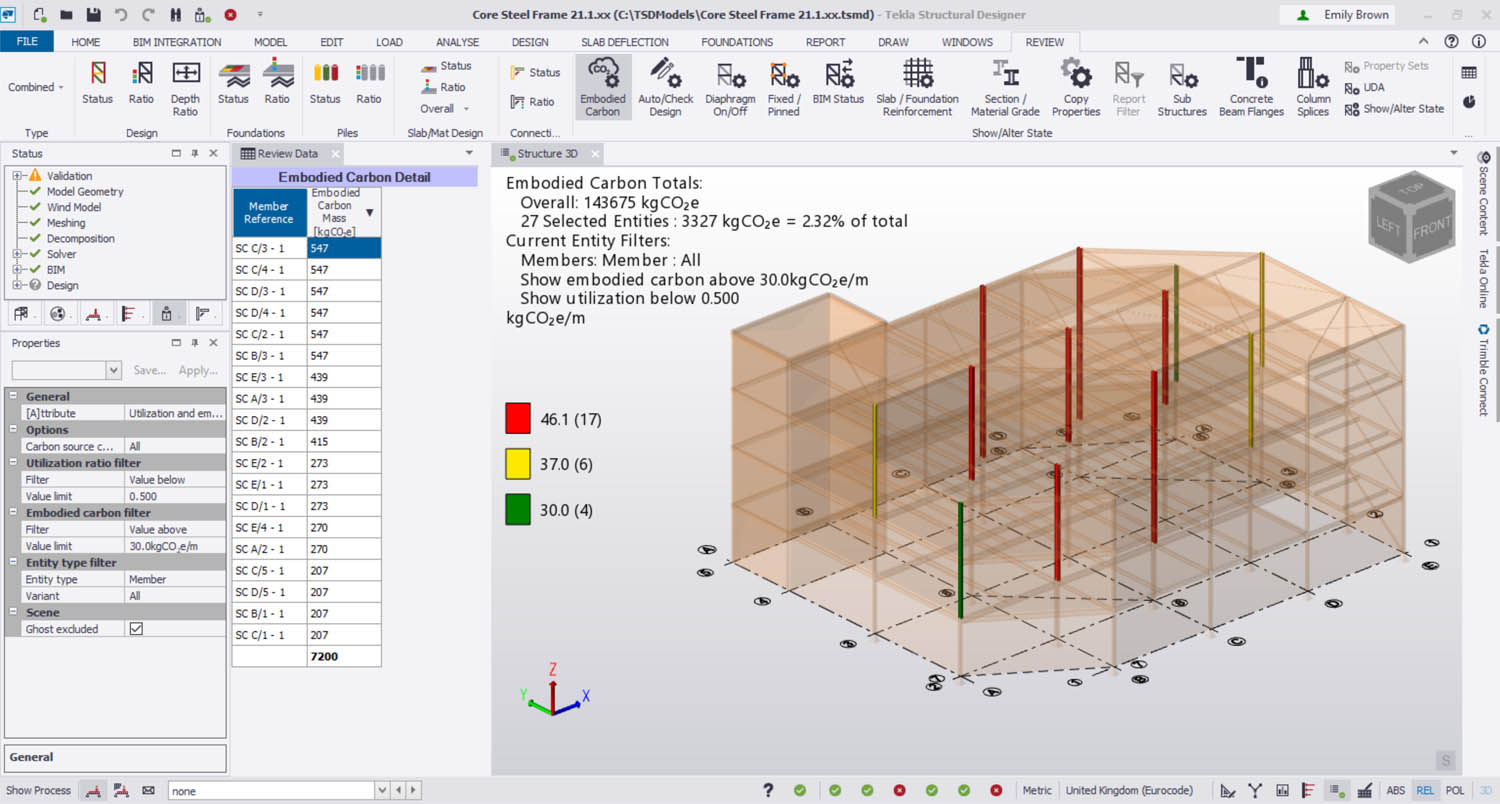Toggle ABS coordinate mode
Image resolution: width=1500 pixels, height=804 pixels.
1395,790
